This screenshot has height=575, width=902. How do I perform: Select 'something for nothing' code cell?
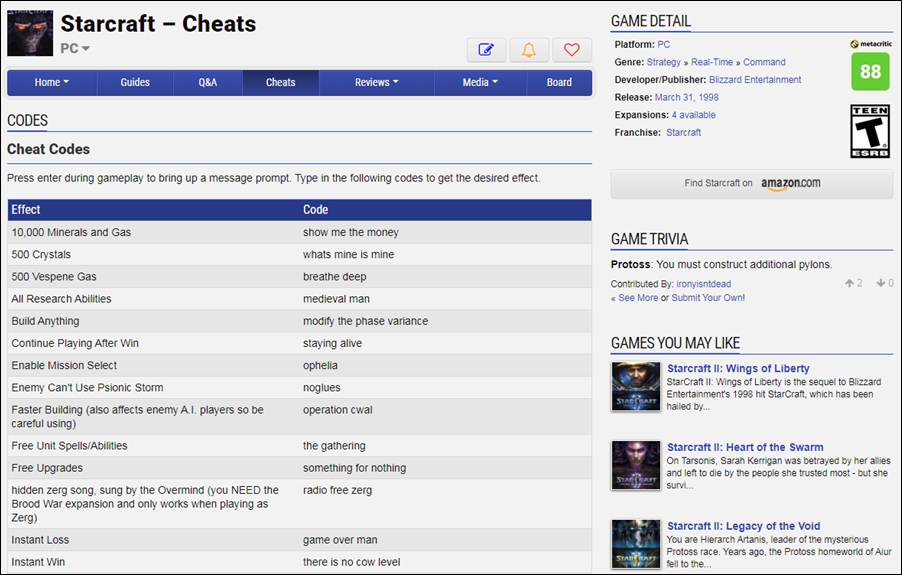354,468
